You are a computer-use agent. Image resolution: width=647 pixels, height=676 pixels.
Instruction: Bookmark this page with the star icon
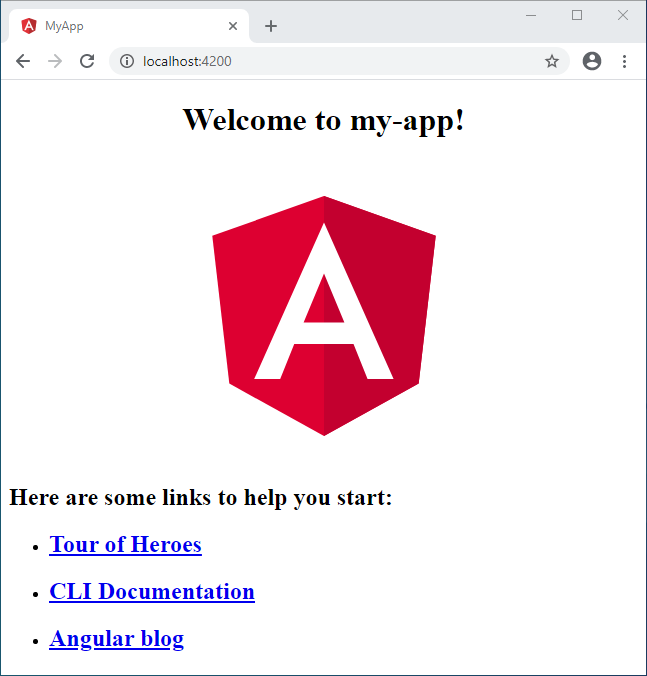(552, 61)
